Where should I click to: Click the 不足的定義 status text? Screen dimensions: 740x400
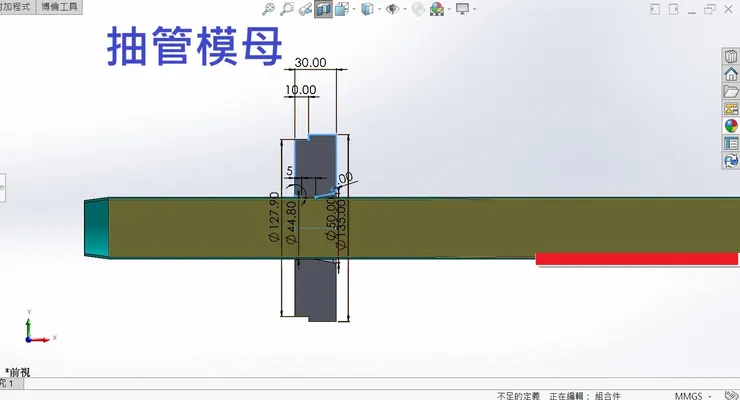tap(518, 396)
